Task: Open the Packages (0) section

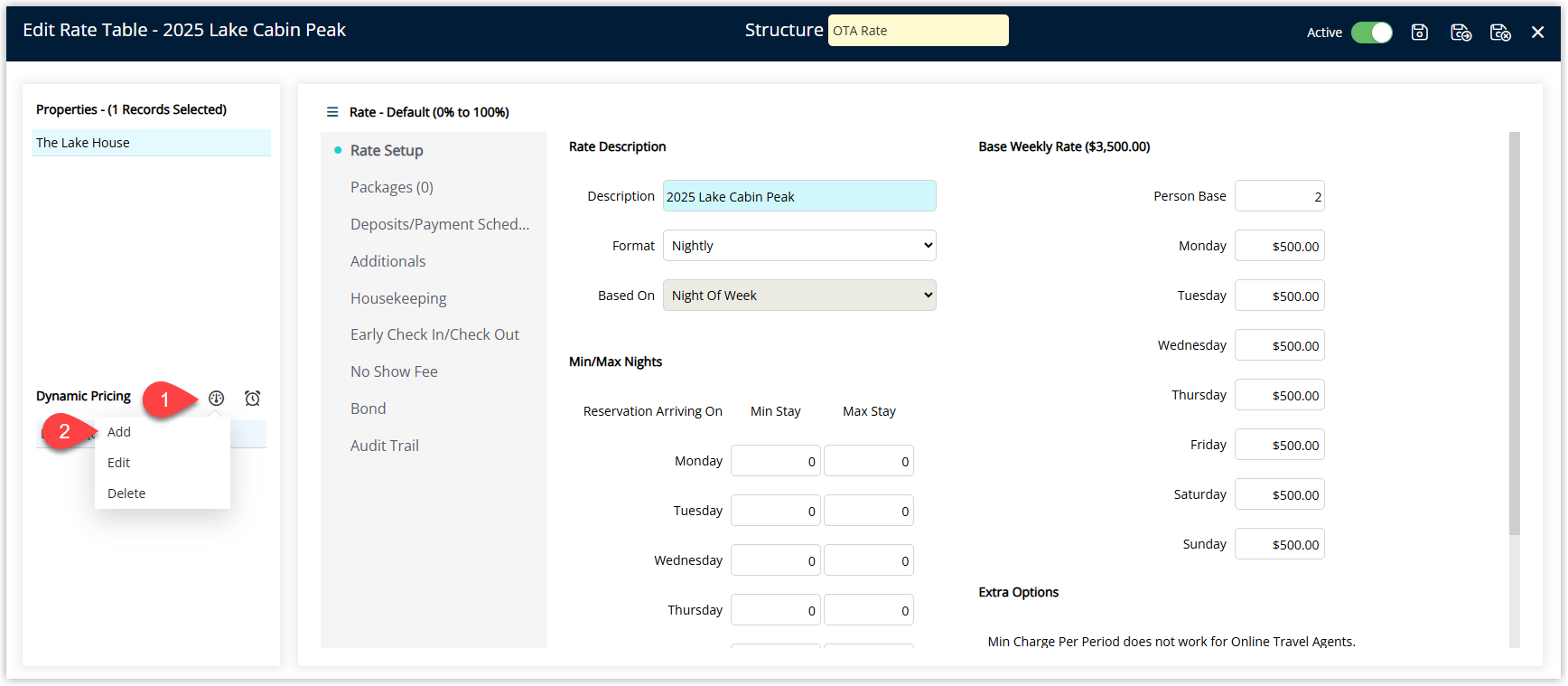Action: [392, 187]
